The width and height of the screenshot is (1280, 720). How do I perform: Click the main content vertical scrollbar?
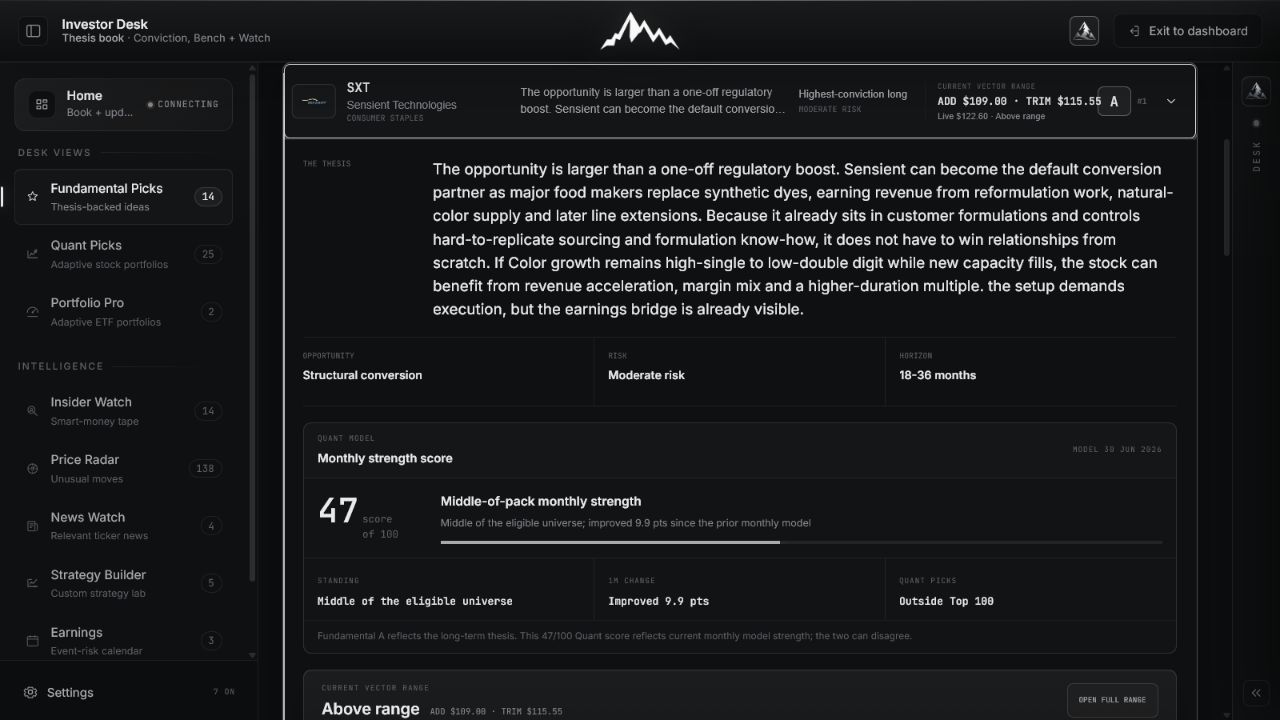(x=1227, y=197)
